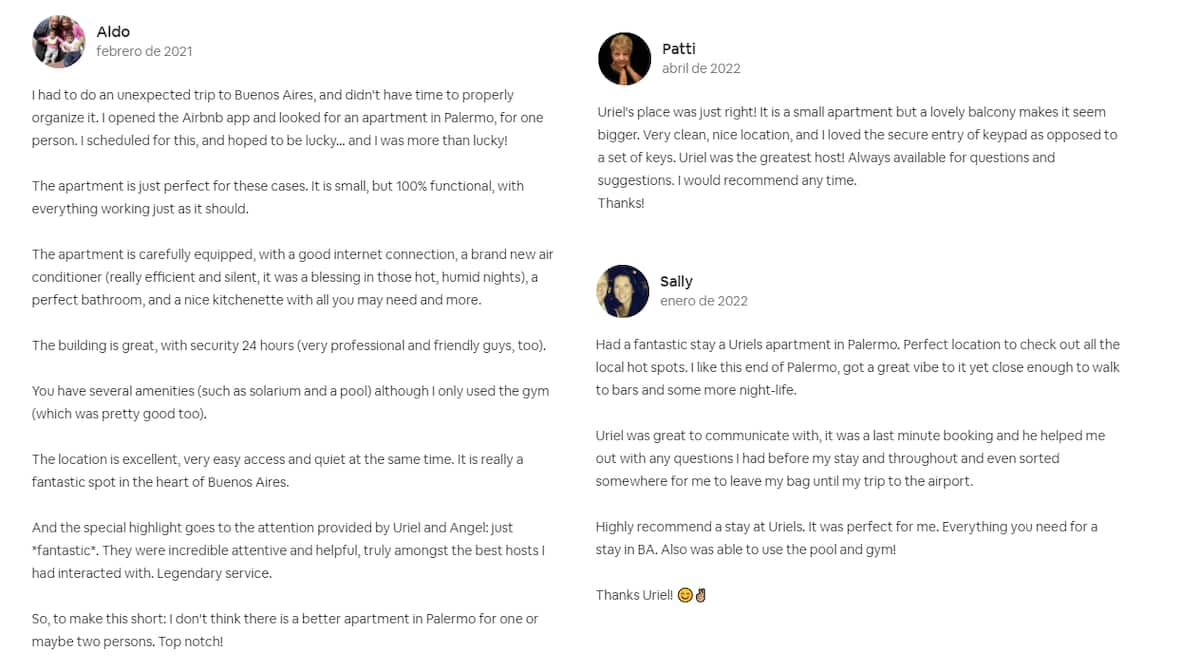The width and height of the screenshot is (1200, 670).
Task: Click the reviewer name Patti
Action: coord(678,49)
